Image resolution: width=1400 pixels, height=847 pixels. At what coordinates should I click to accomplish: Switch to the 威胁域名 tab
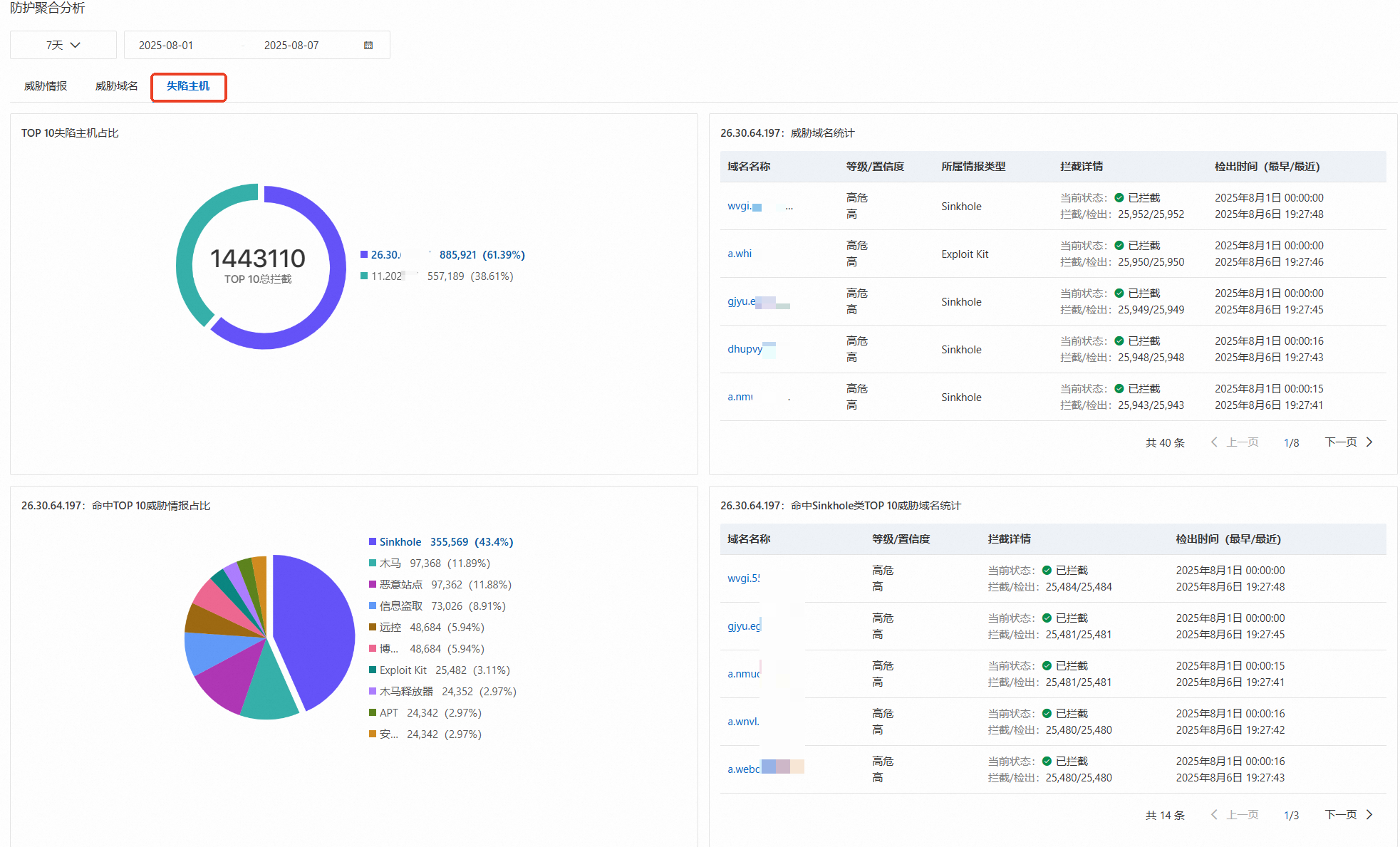117,86
